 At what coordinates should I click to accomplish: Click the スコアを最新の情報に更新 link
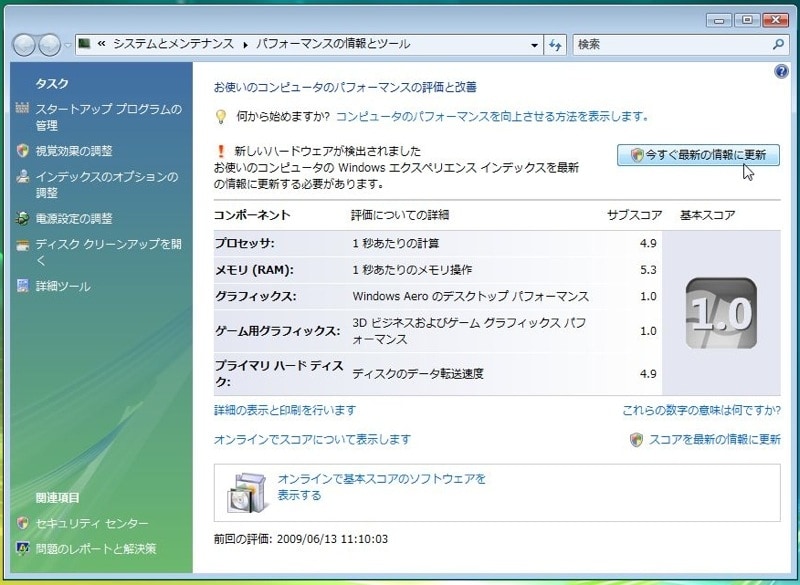714,439
